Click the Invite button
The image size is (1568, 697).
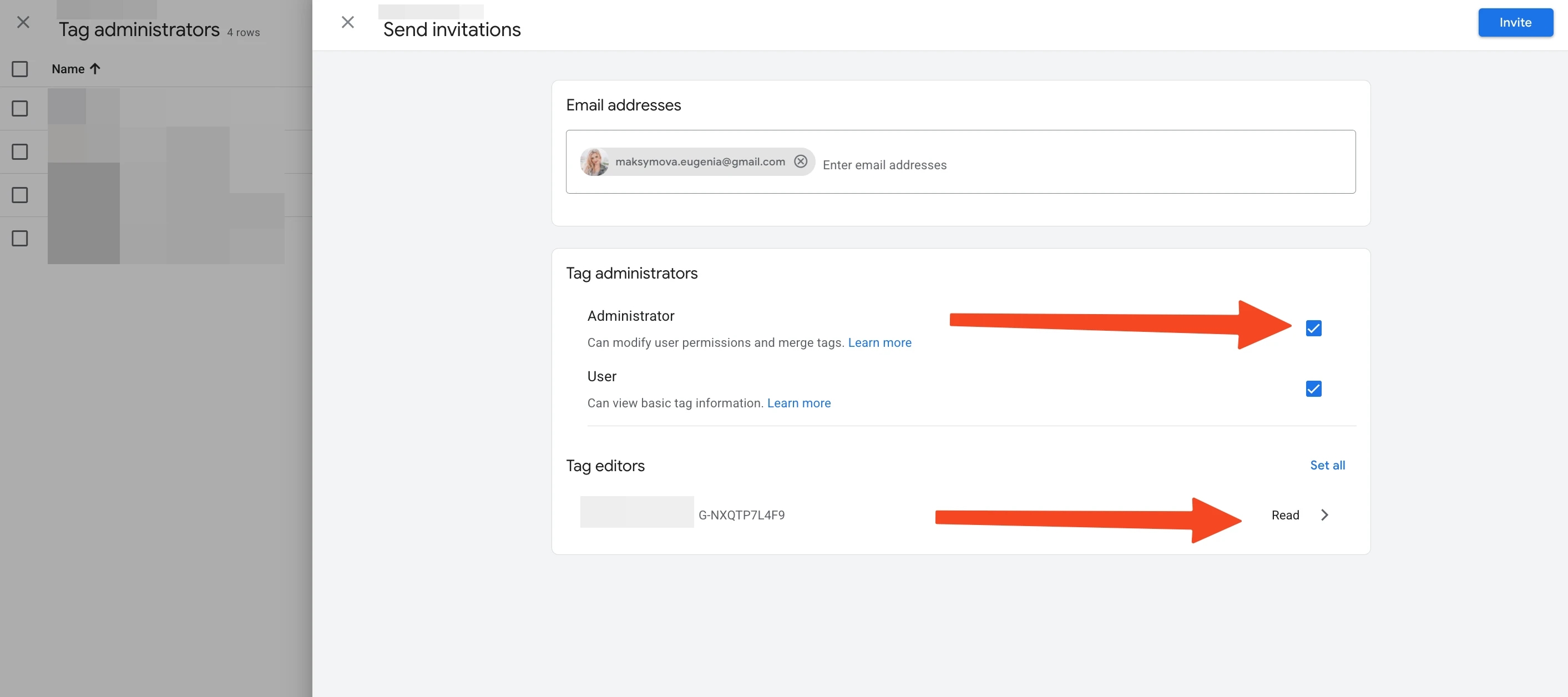coord(1515,23)
